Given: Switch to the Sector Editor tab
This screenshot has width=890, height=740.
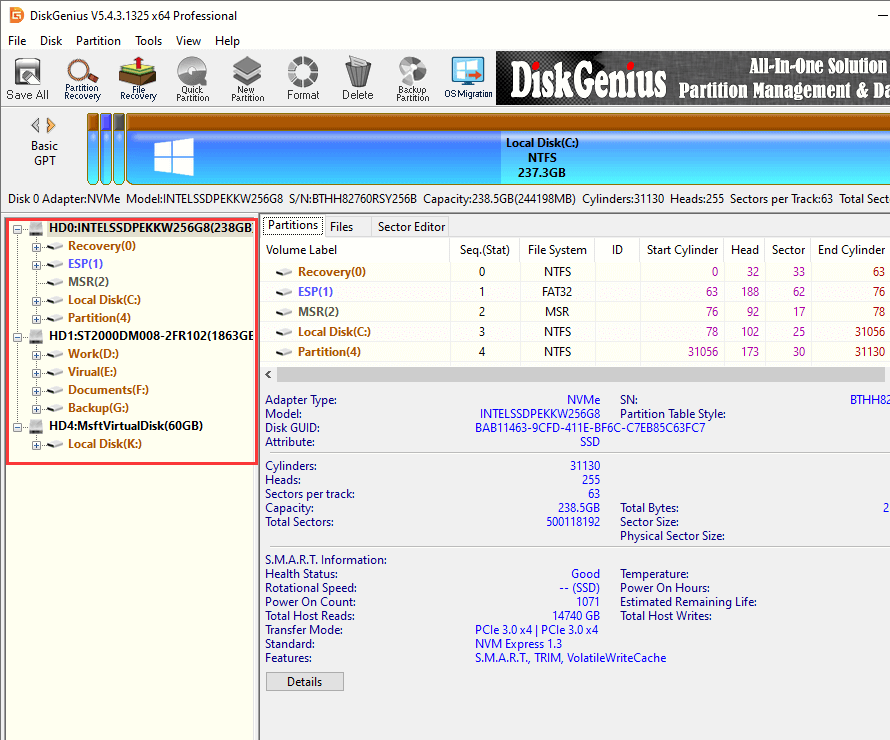Looking at the screenshot, I should tap(410, 227).
